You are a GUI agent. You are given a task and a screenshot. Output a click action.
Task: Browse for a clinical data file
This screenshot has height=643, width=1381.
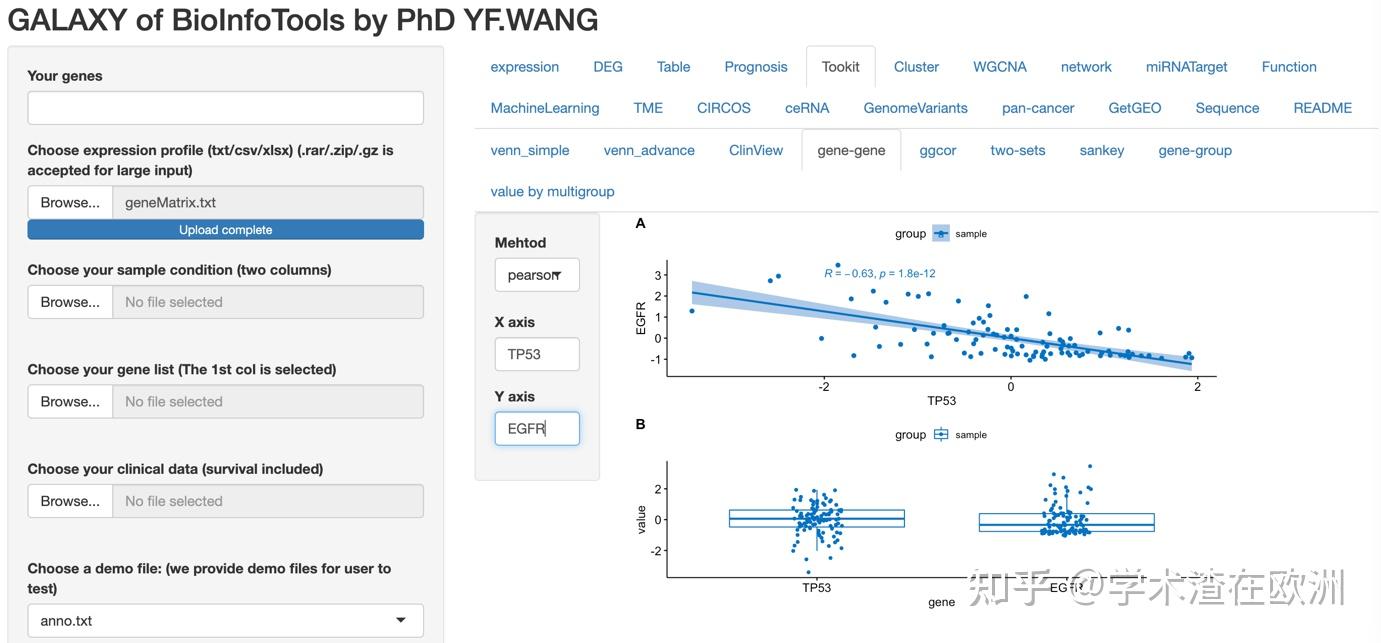(x=70, y=501)
